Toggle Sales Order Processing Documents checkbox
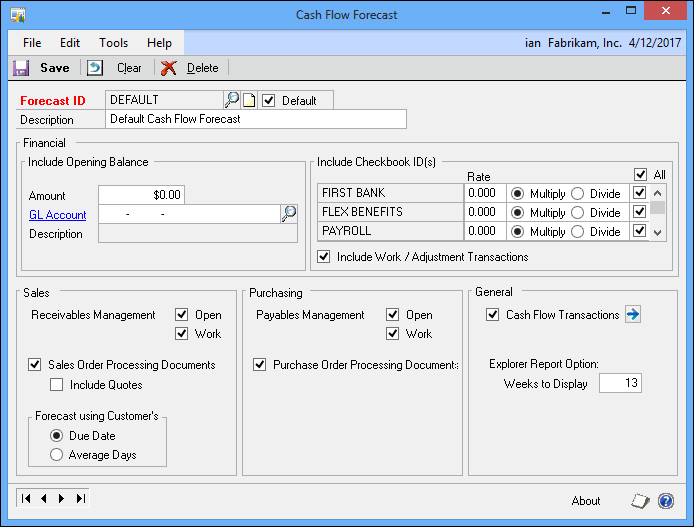The height and width of the screenshot is (527, 694). 35,365
